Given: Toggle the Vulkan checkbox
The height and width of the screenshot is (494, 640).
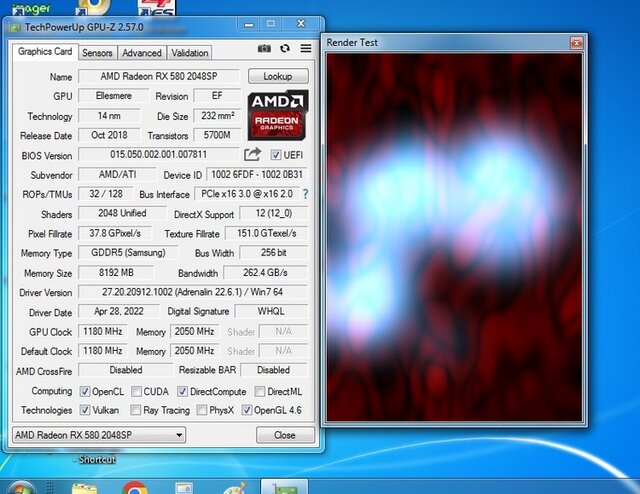Looking at the screenshot, I should (85, 410).
